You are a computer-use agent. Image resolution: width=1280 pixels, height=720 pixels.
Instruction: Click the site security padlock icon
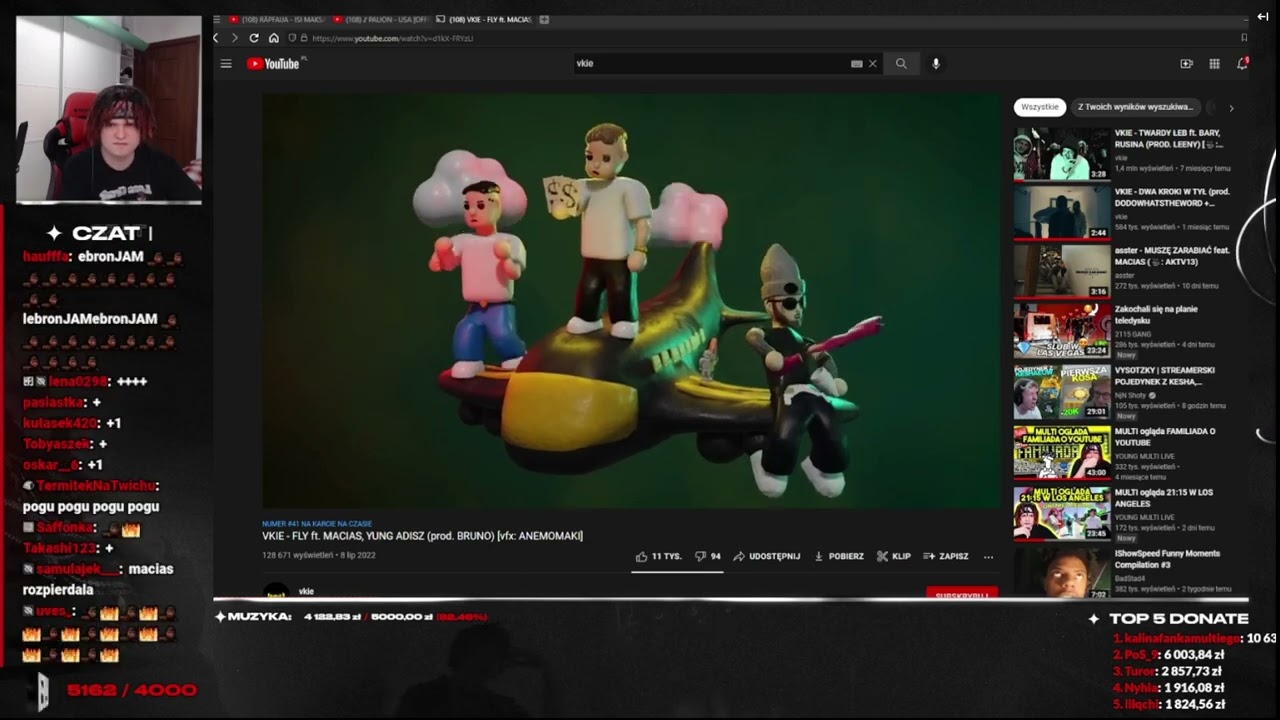pyautogui.click(x=304, y=38)
